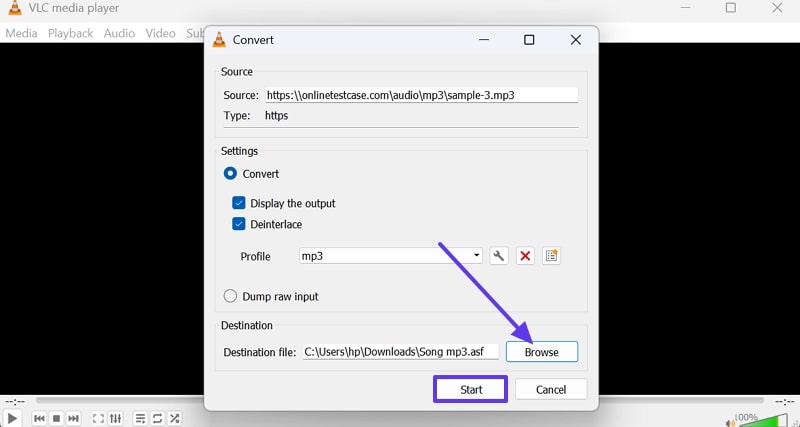Maximize the VLC media player window
The width and height of the screenshot is (800, 427).
pos(731,8)
